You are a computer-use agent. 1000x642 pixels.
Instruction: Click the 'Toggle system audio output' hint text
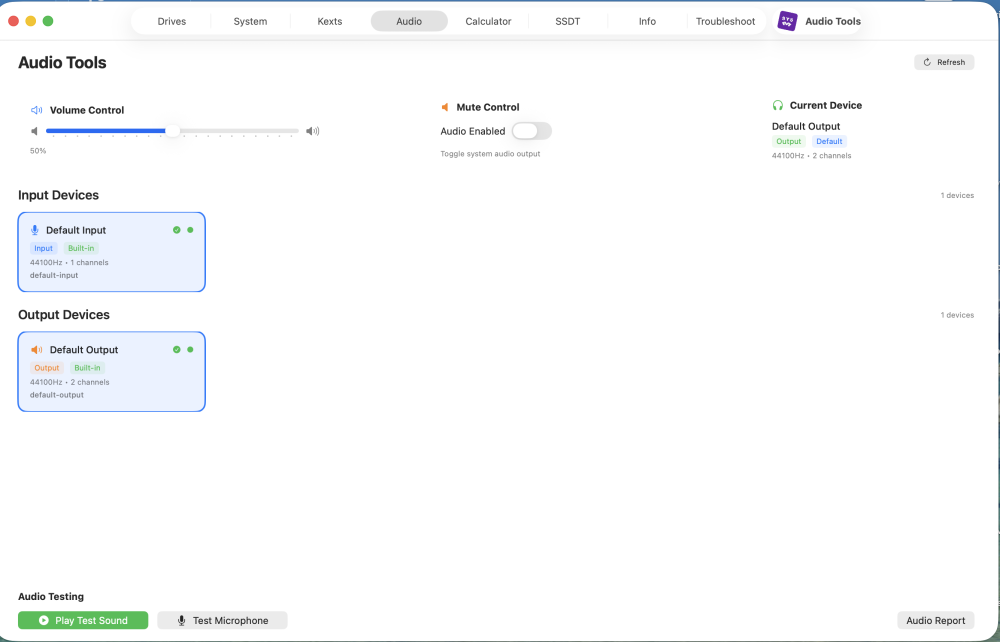pyautogui.click(x=490, y=154)
